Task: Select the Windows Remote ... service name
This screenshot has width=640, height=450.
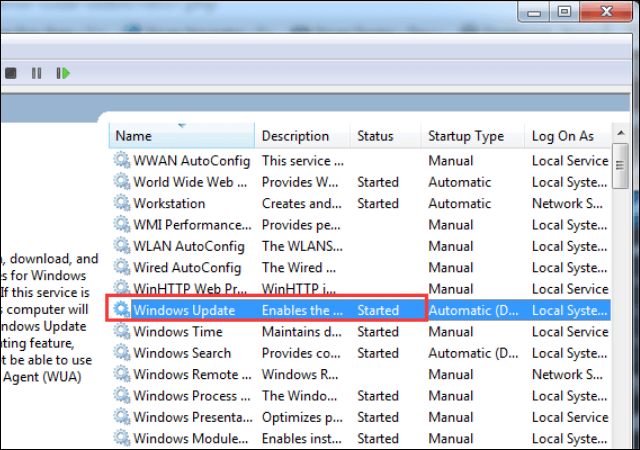Action: click(x=192, y=374)
